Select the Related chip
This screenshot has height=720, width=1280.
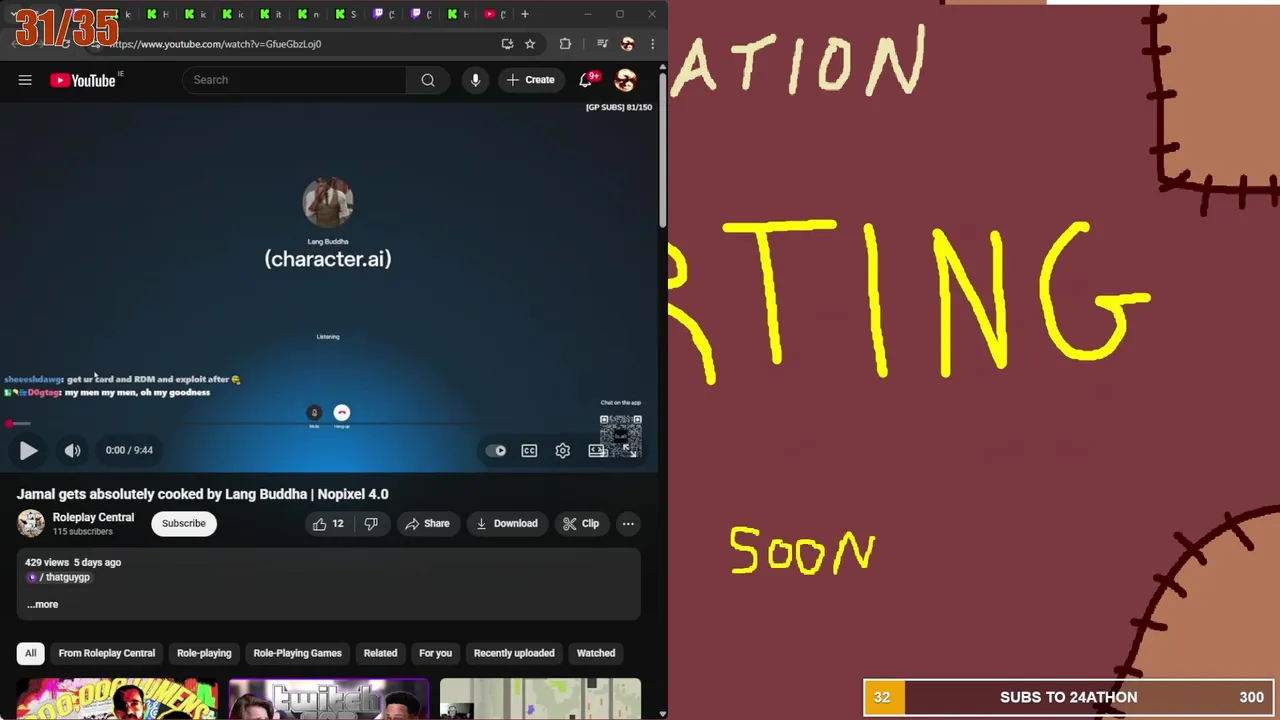tap(380, 654)
